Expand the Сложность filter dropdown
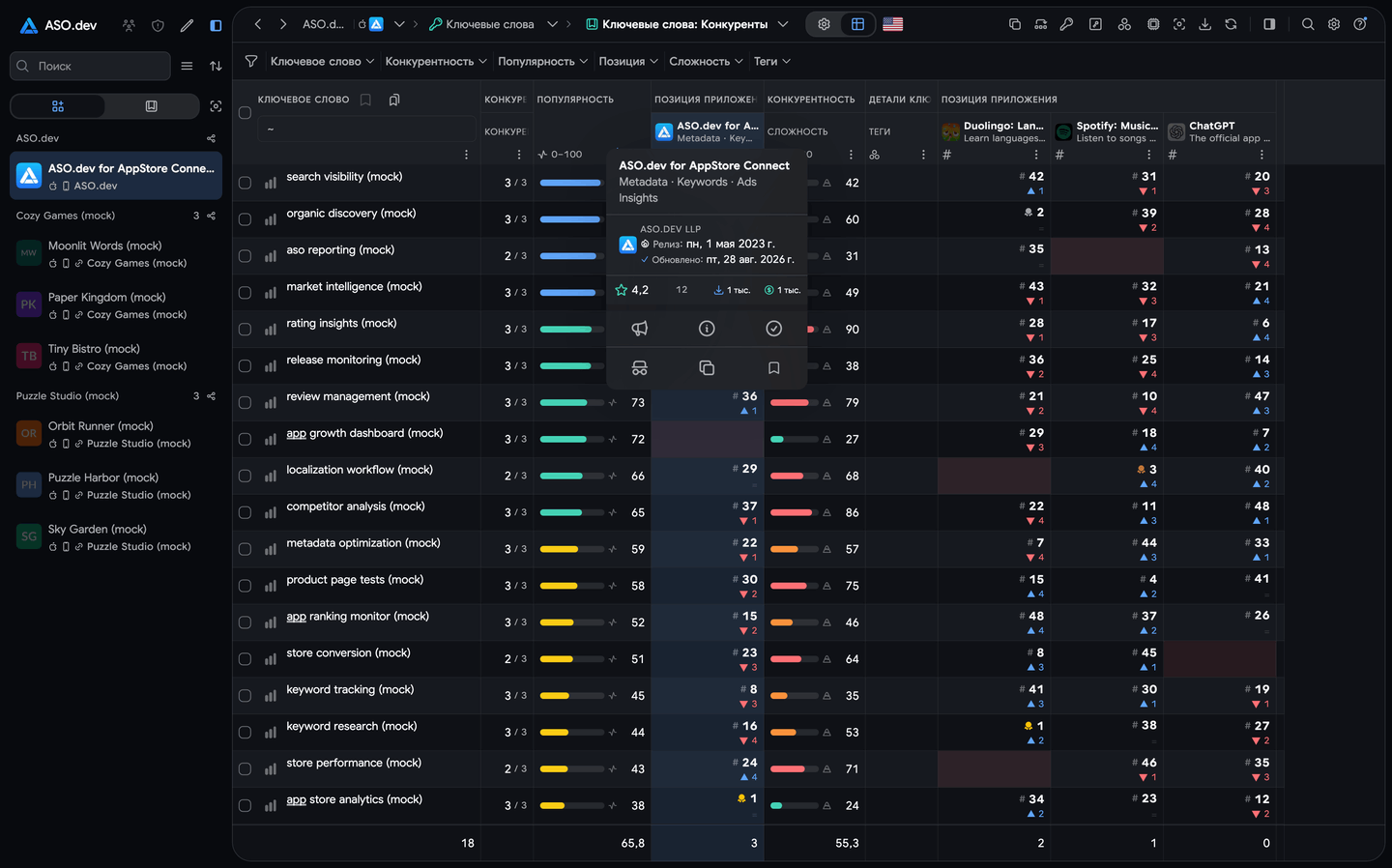This screenshot has height=868, width=1392. tap(706, 61)
